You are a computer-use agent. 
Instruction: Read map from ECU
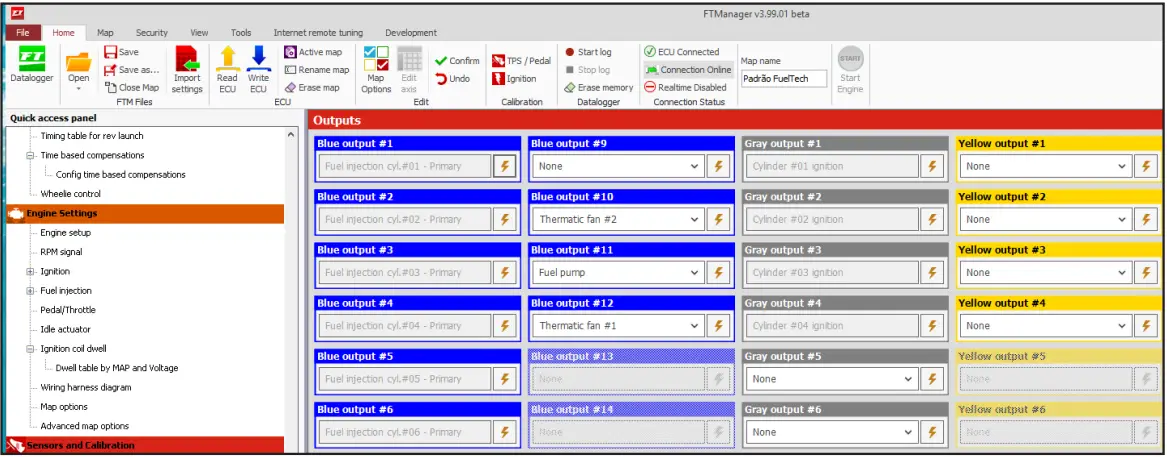[228, 69]
